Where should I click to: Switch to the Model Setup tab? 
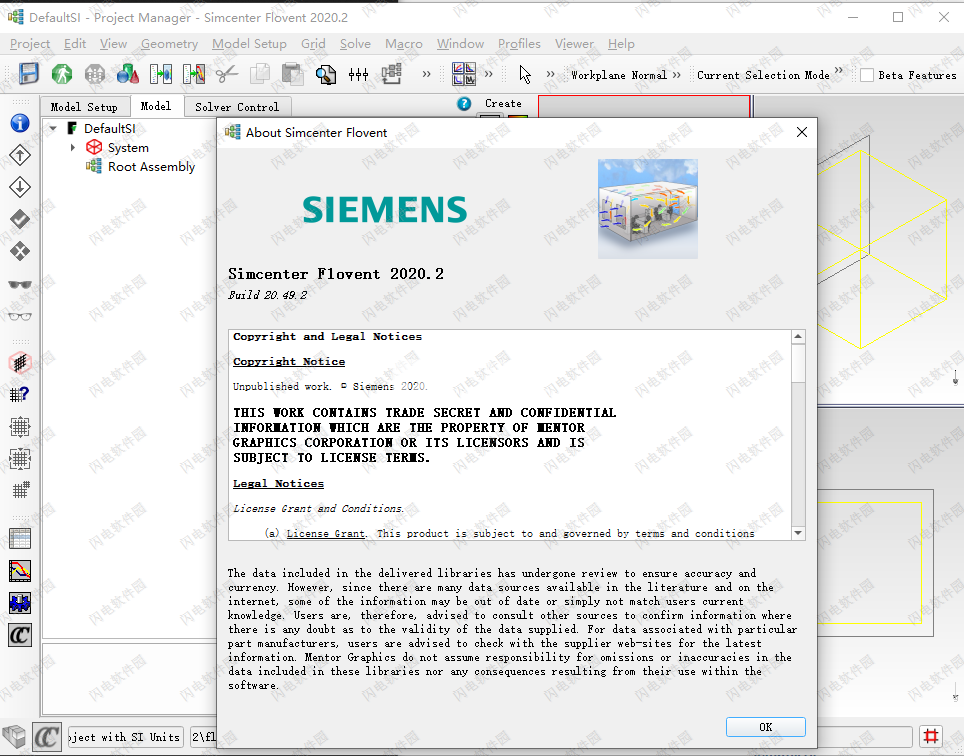point(84,107)
